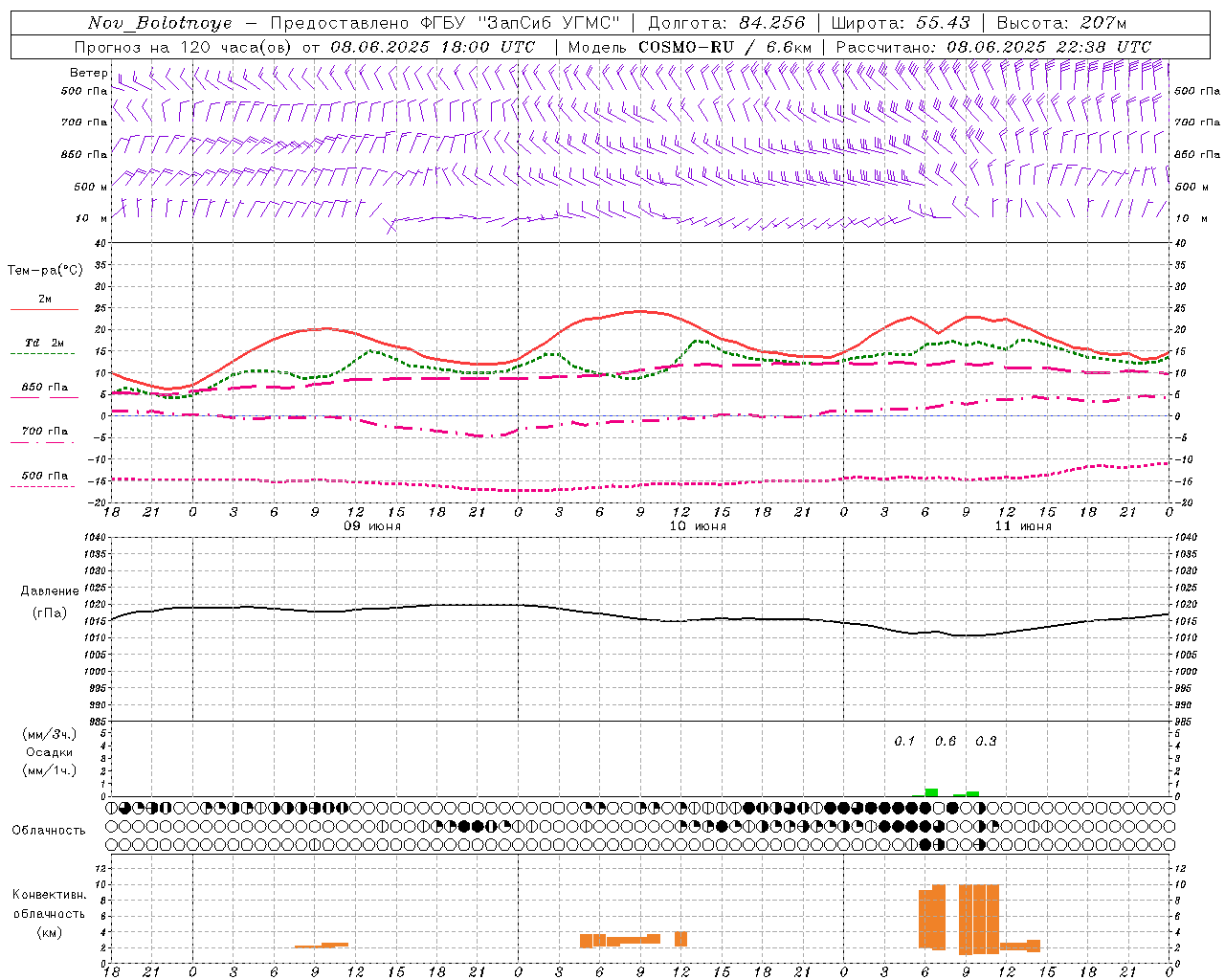Click the 2м temperature legend label
The height and width of the screenshot is (980, 1225).
coord(45,299)
